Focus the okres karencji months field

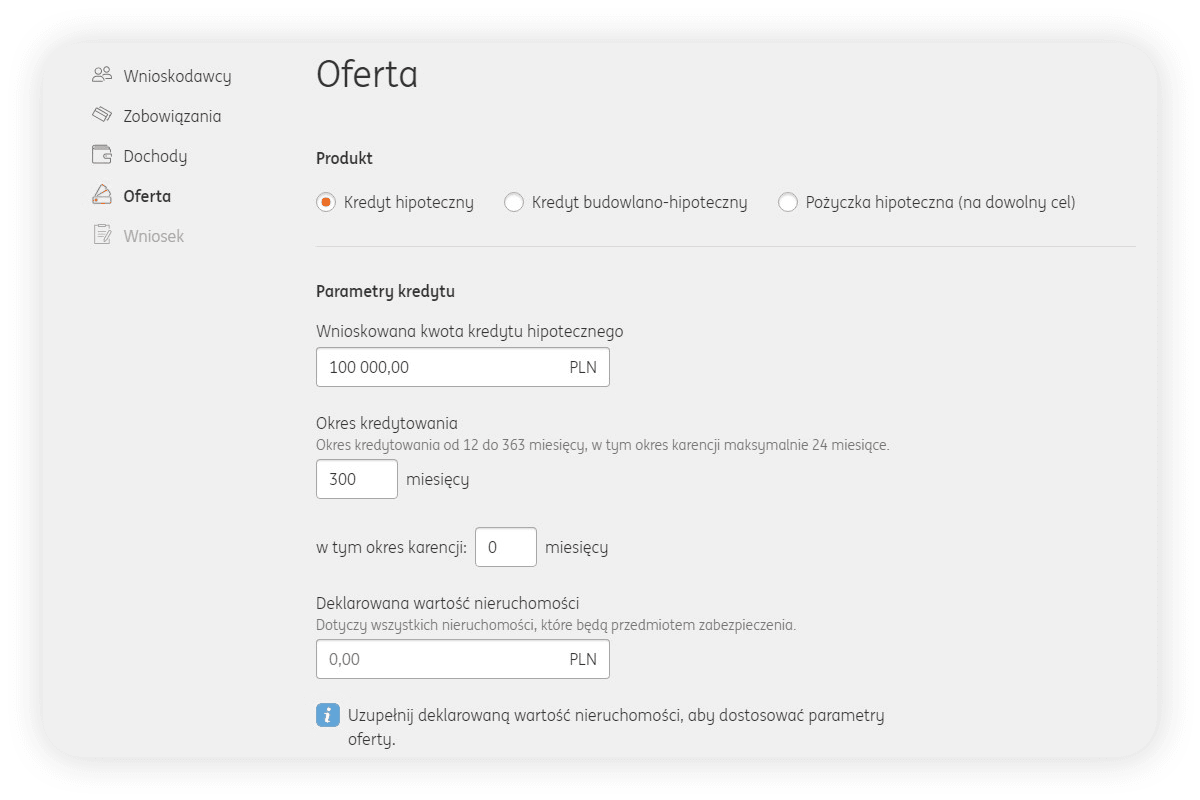click(x=505, y=547)
